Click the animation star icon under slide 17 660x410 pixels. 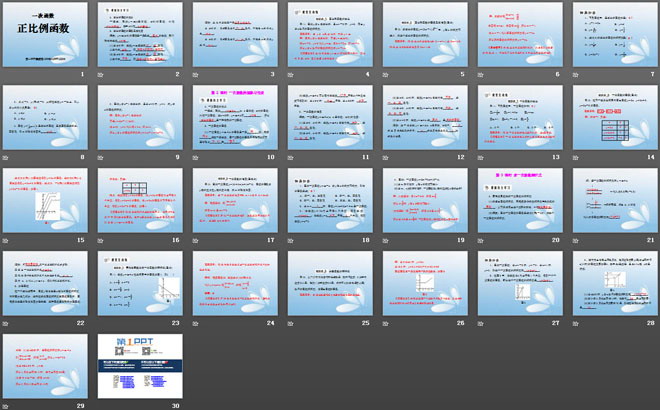click(196, 241)
